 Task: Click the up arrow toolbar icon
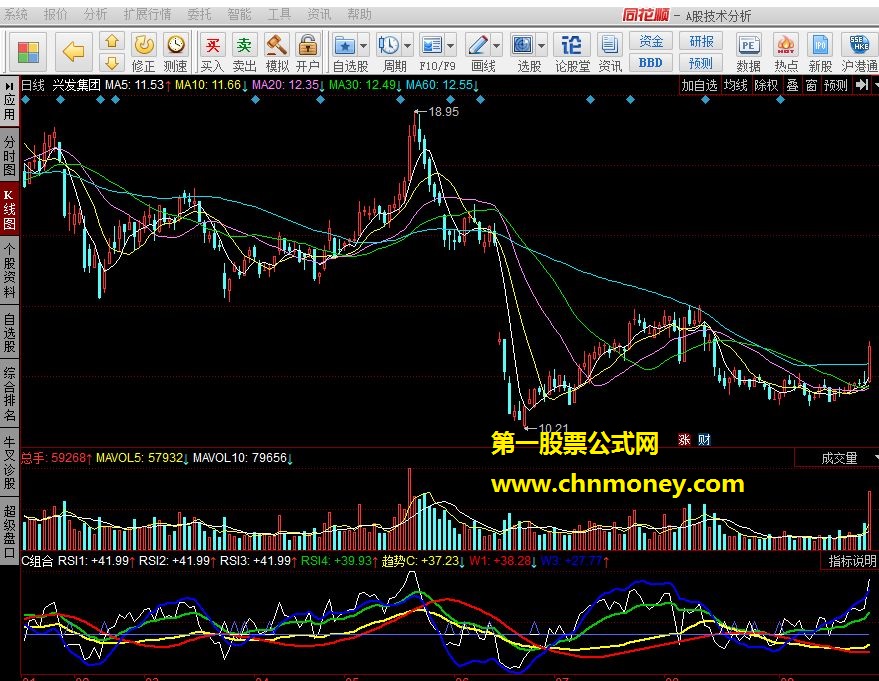[112, 41]
